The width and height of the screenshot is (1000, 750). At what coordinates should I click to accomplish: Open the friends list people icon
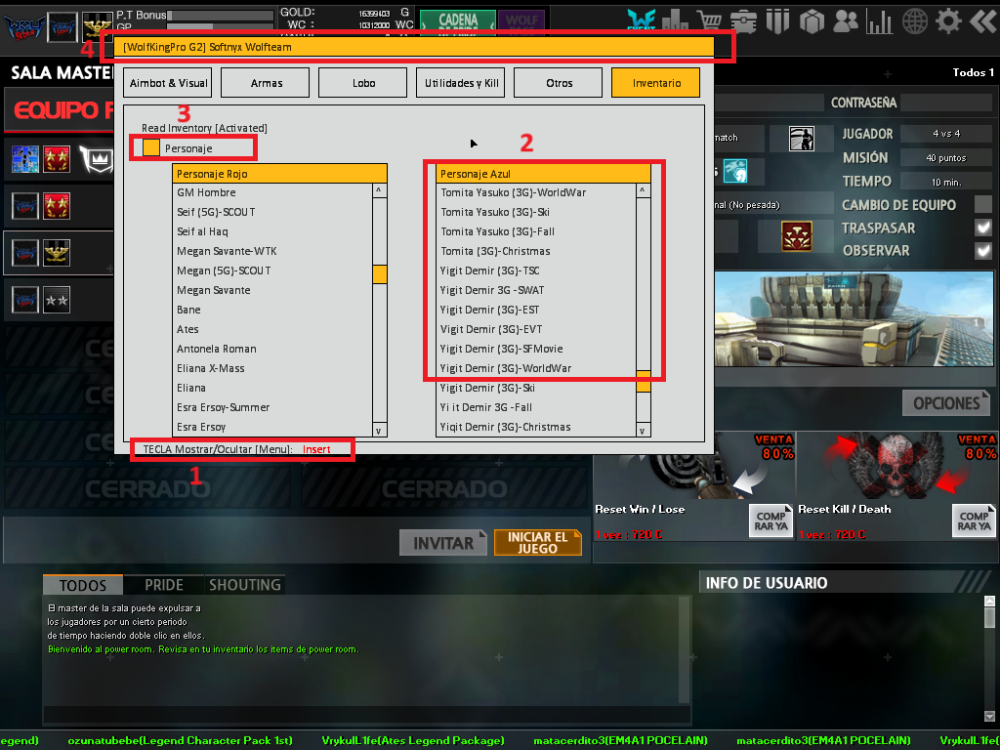[x=845, y=20]
